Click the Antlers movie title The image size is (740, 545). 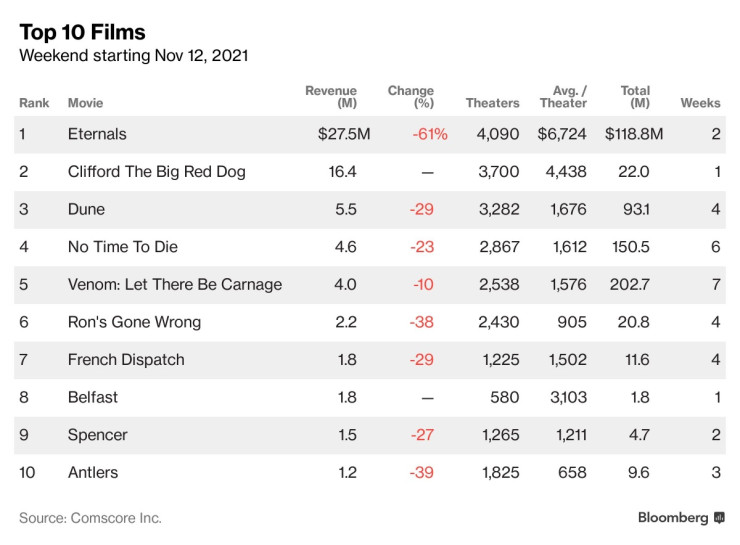92,472
